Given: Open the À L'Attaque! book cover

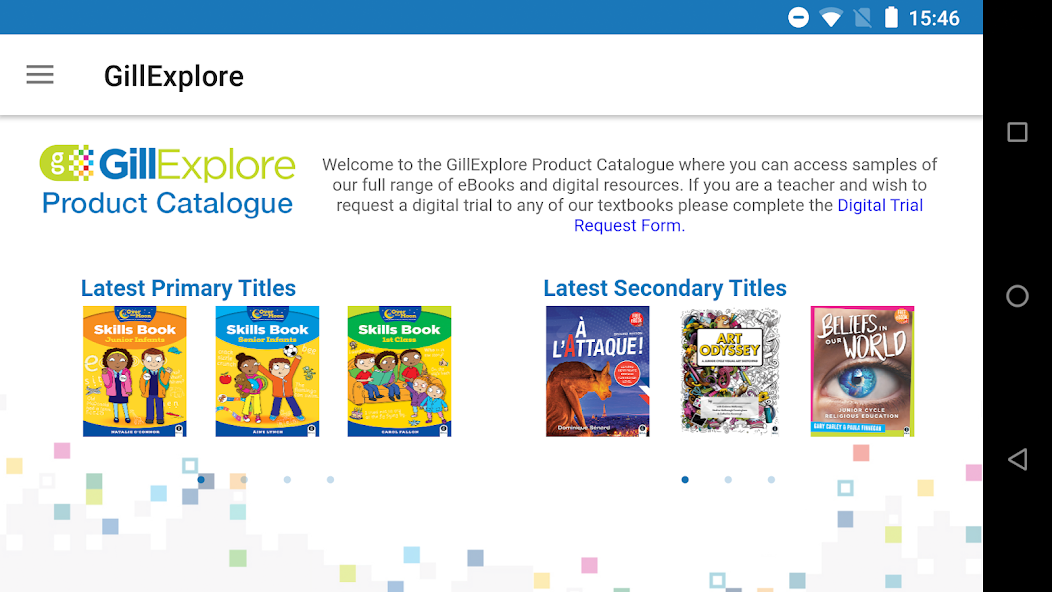Looking at the screenshot, I should pyautogui.click(x=598, y=371).
